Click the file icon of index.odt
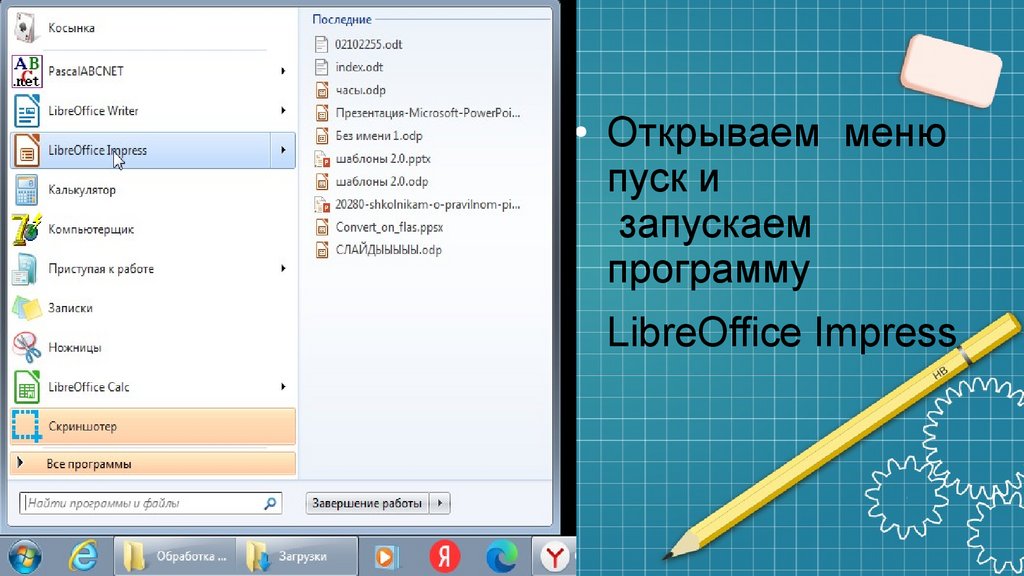This screenshot has height=576, width=1024. [321, 67]
